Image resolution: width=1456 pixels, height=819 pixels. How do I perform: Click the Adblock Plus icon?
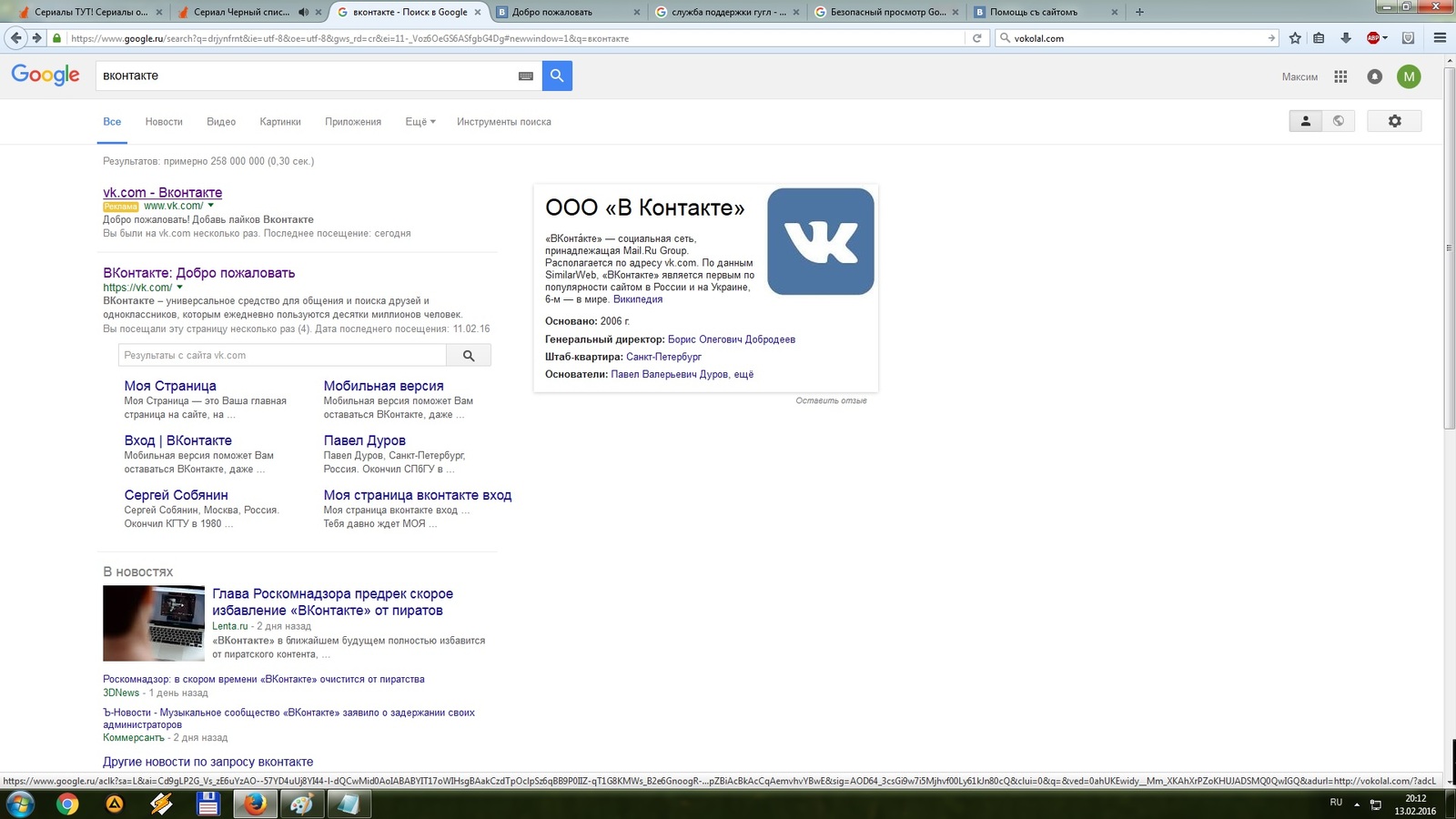[1373, 38]
